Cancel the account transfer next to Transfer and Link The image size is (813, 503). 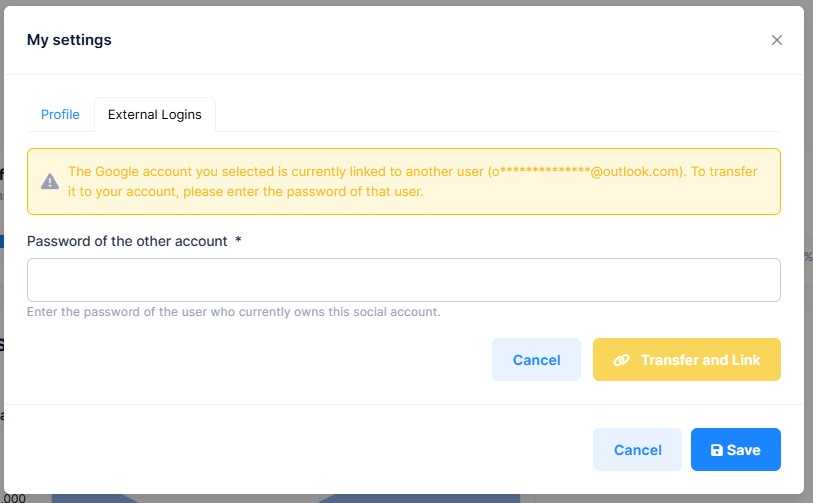tap(536, 359)
